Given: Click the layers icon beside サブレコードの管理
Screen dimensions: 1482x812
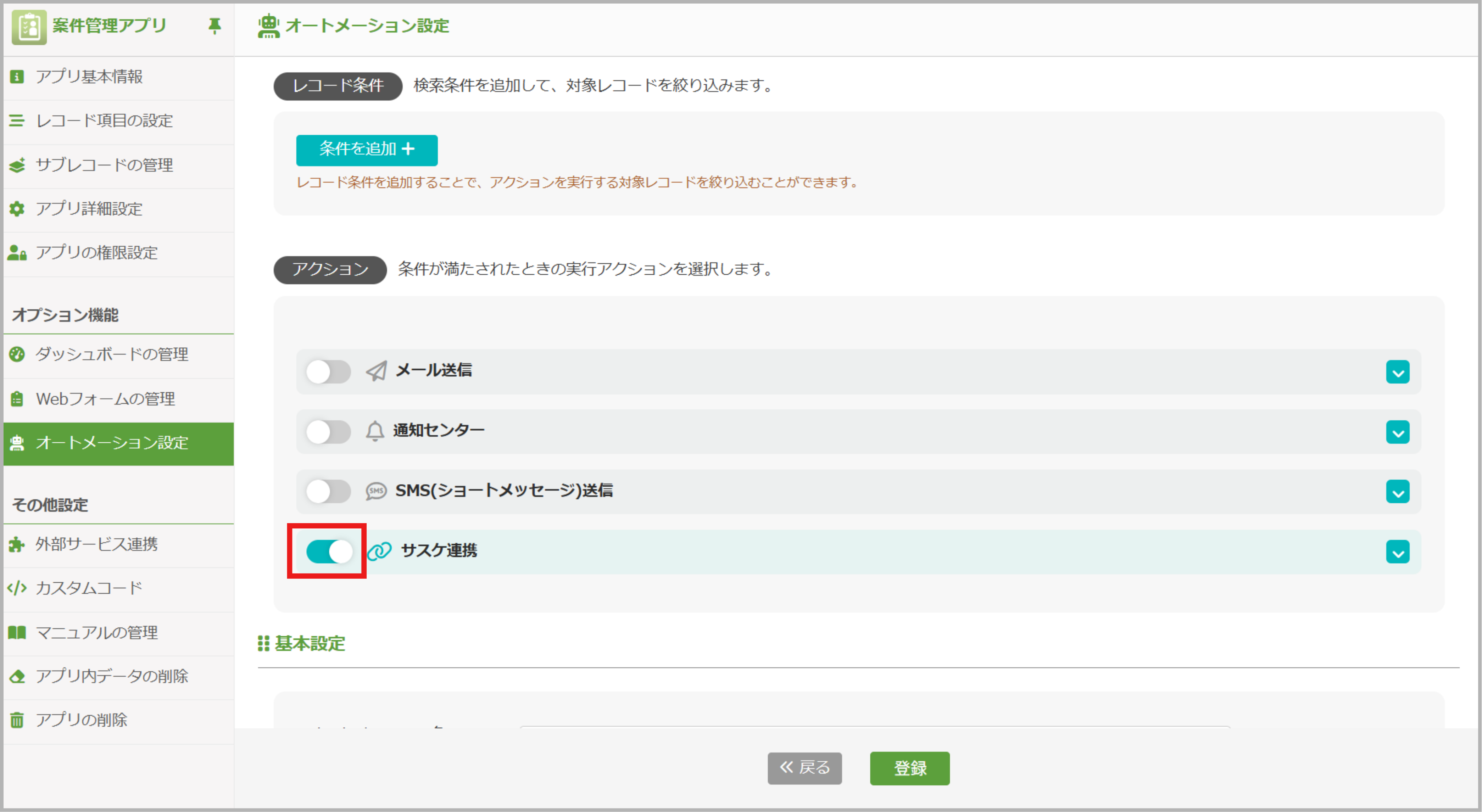Looking at the screenshot, I should coord(17,165).
